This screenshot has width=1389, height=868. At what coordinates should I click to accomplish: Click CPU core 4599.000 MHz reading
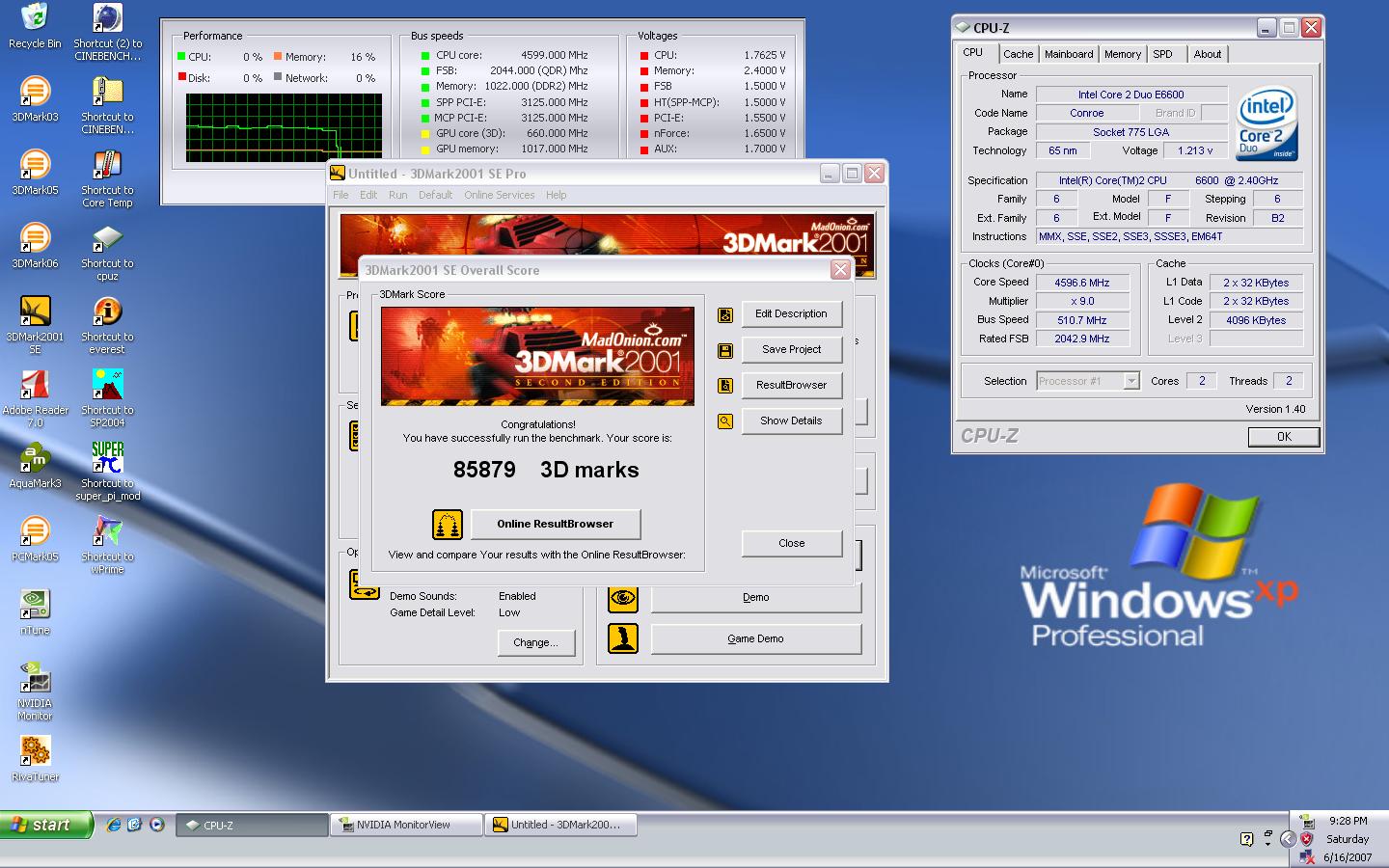(554, 56)
